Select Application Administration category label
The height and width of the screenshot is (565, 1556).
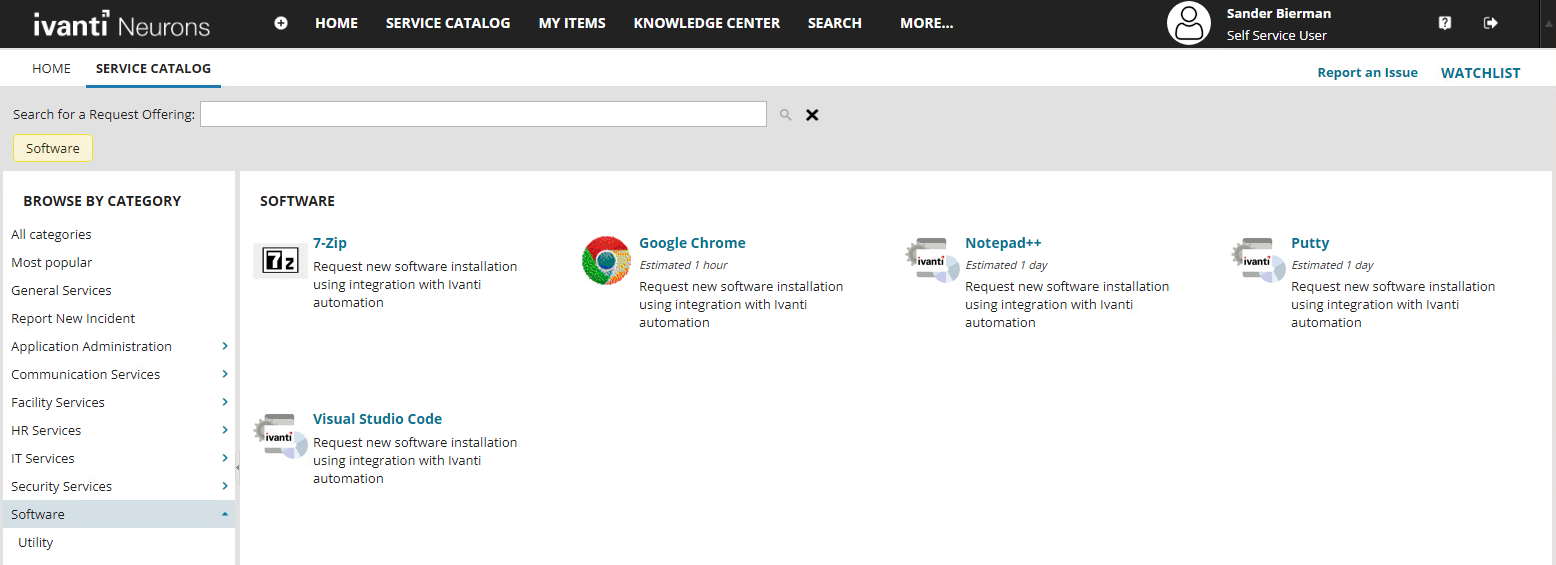pos(91,346)
